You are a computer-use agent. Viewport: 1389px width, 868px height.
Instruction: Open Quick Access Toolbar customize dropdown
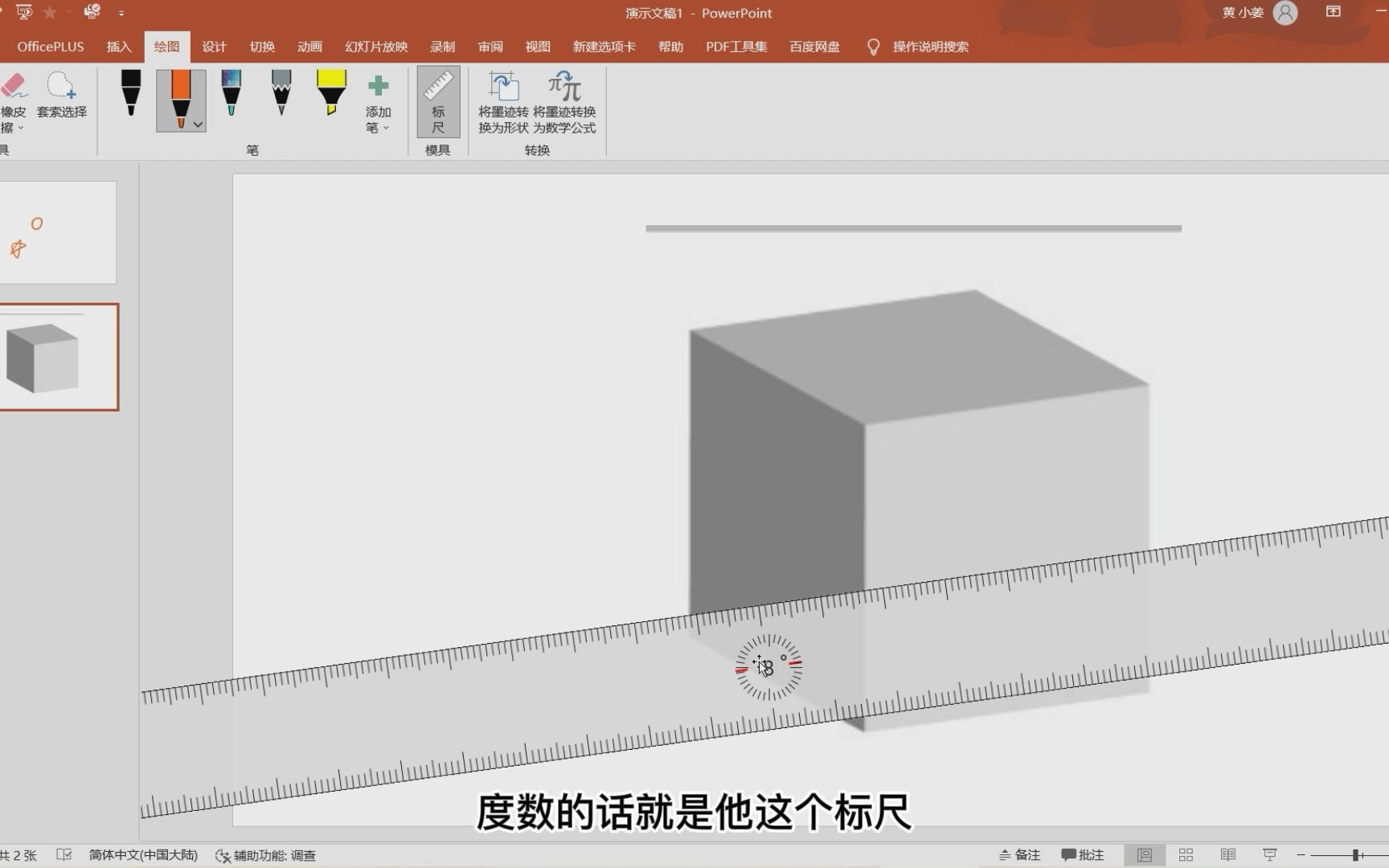(x=121, y=13)
